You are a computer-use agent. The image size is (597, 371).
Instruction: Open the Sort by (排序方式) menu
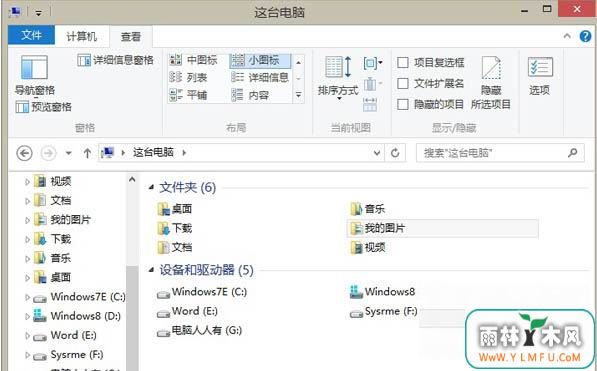point(338,78)
